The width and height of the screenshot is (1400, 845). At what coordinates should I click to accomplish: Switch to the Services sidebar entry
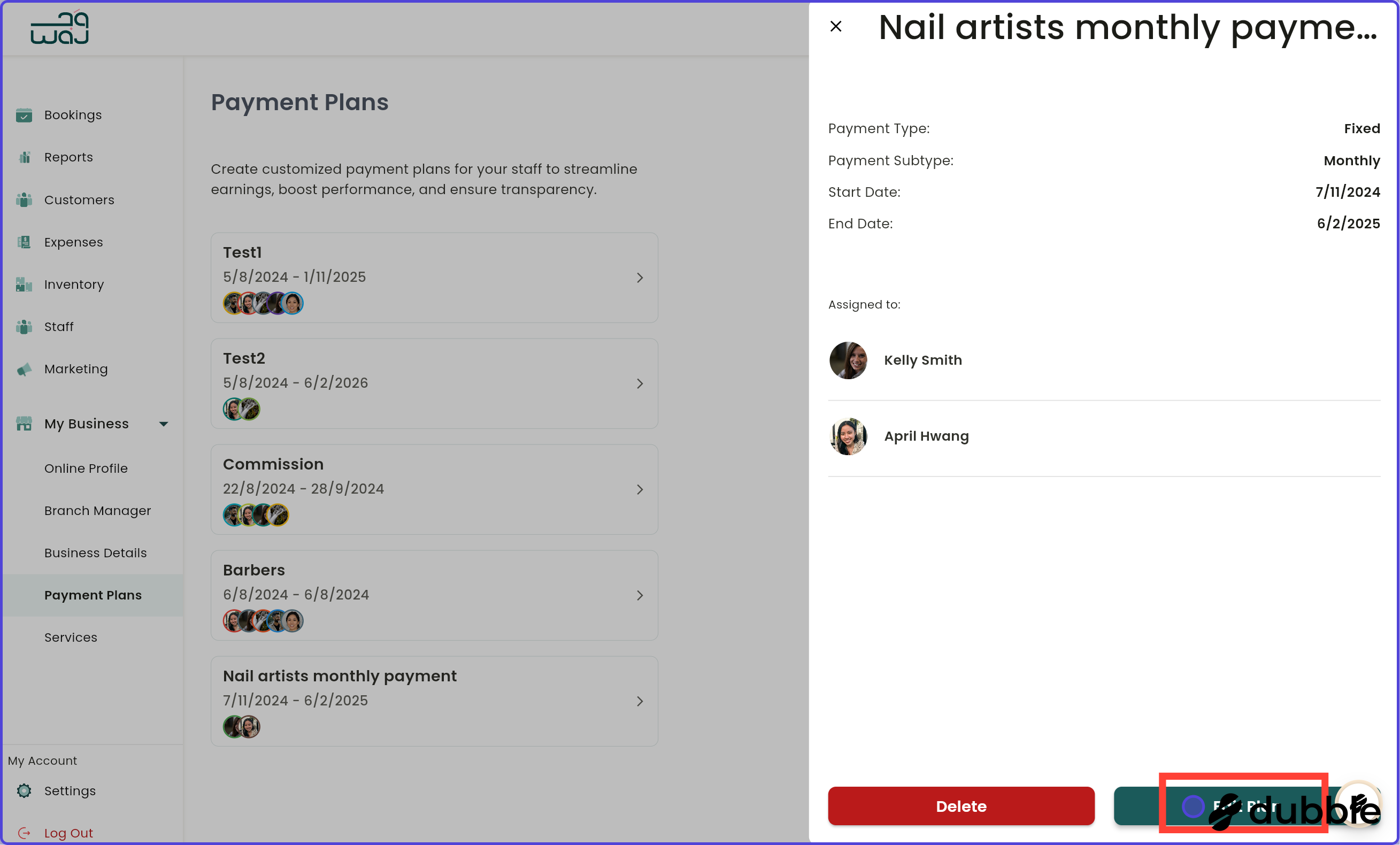pyautogui.click(x=71, y=637)
